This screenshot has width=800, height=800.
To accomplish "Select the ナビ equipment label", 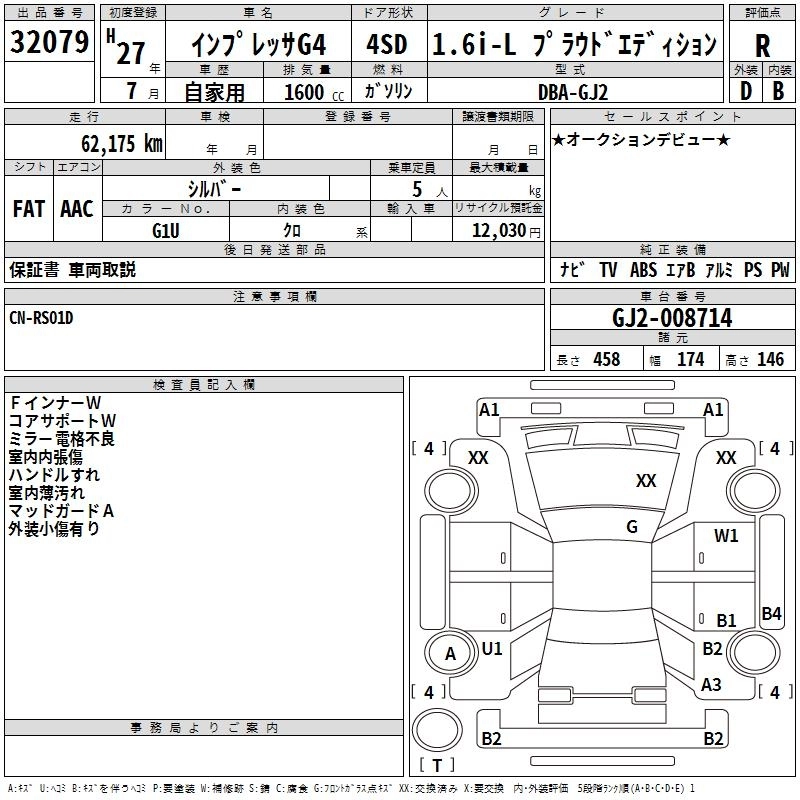I will coord(572,270).
